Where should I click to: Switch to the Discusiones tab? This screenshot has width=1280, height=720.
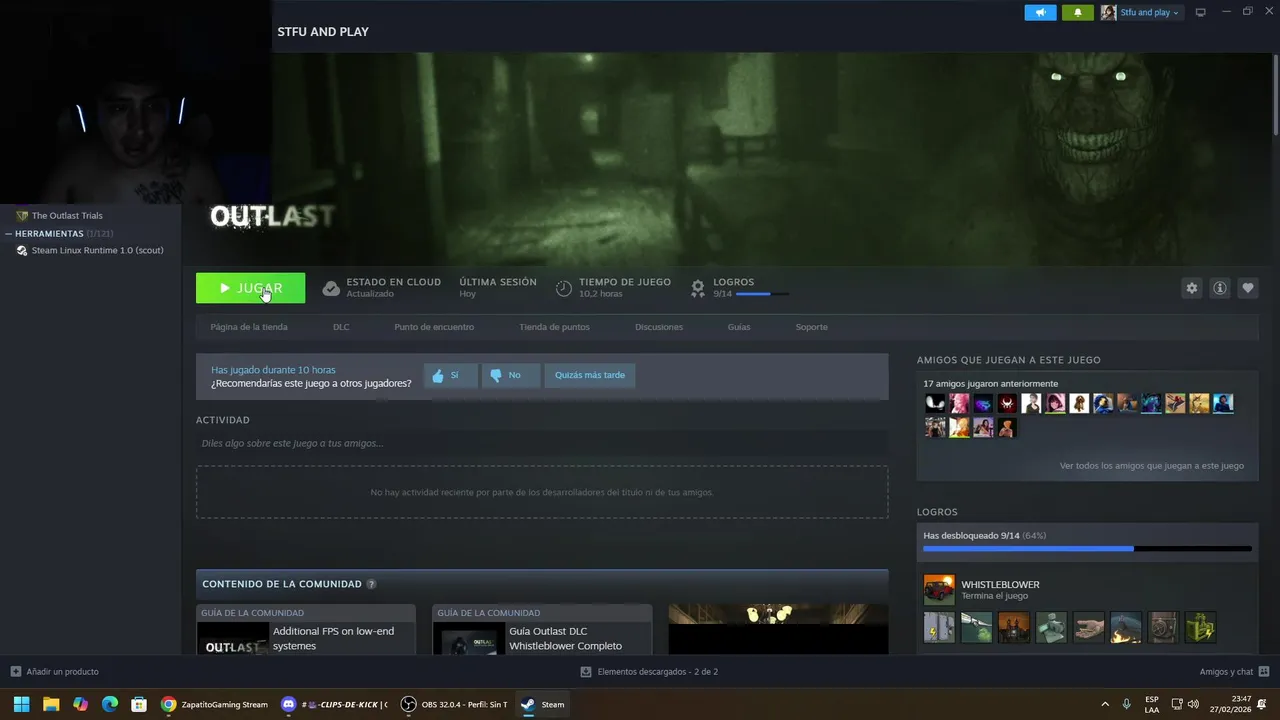pos(659,327)
